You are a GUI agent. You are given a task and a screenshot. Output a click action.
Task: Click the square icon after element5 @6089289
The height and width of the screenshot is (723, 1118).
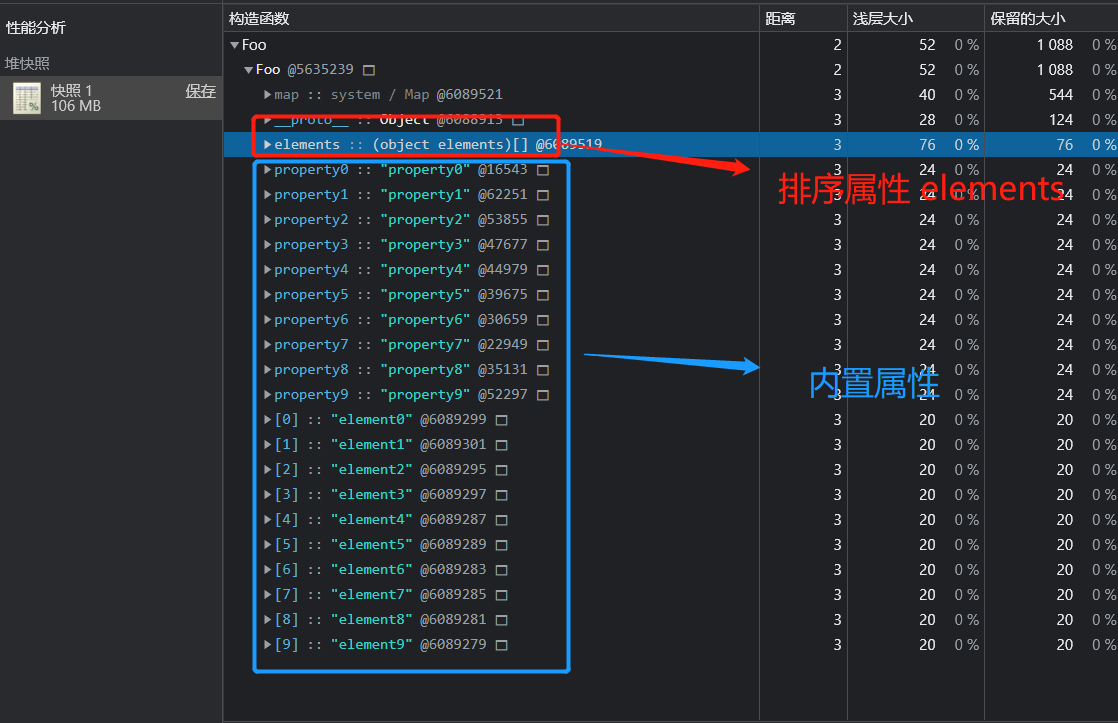point(501,545)
